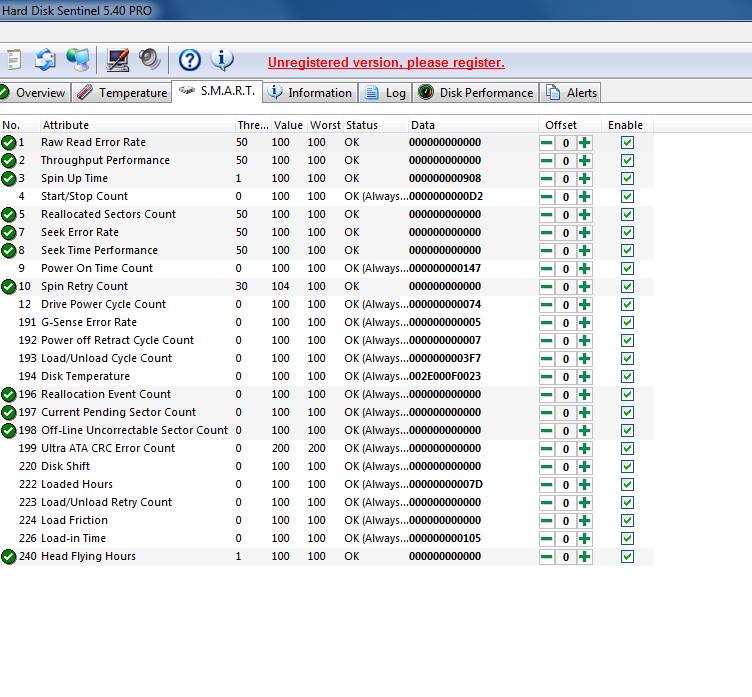Open the Disk Performance tab
Image resolution: width=752 pixels, height=697 pixels.
tap(476, 93)
